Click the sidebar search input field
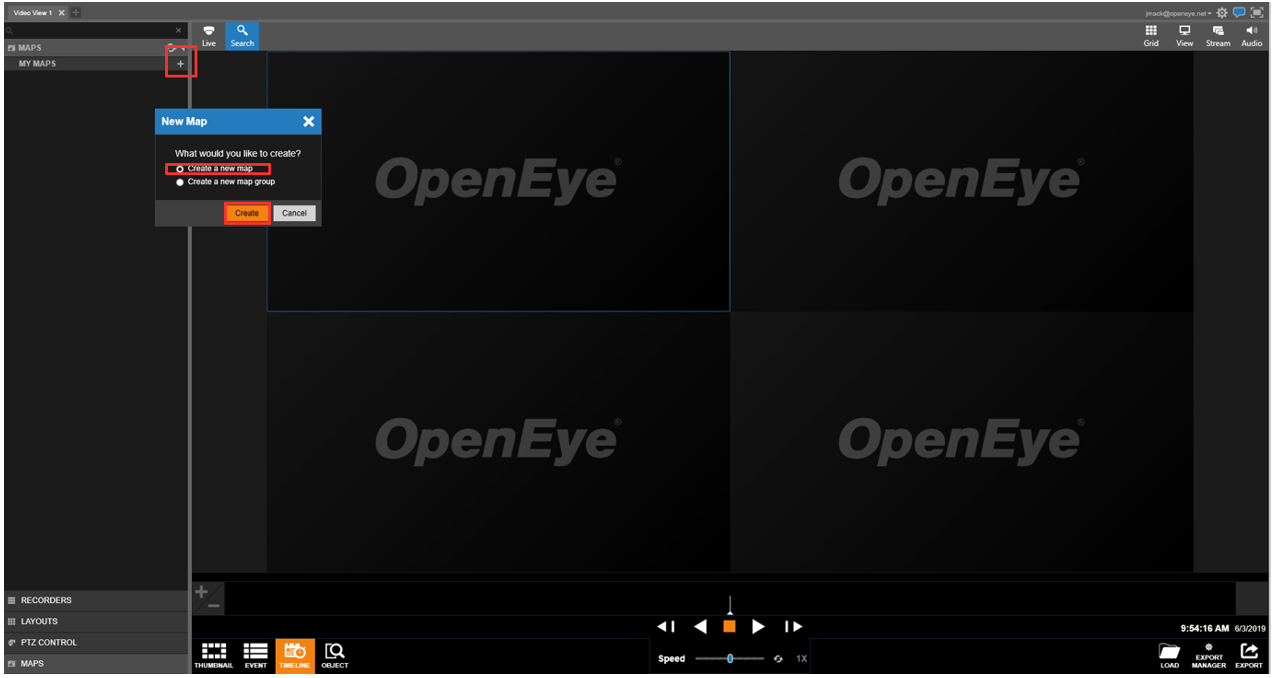The height and width of the screenshot is (678, 1272). pyautogui.click(x=90, y=32)
